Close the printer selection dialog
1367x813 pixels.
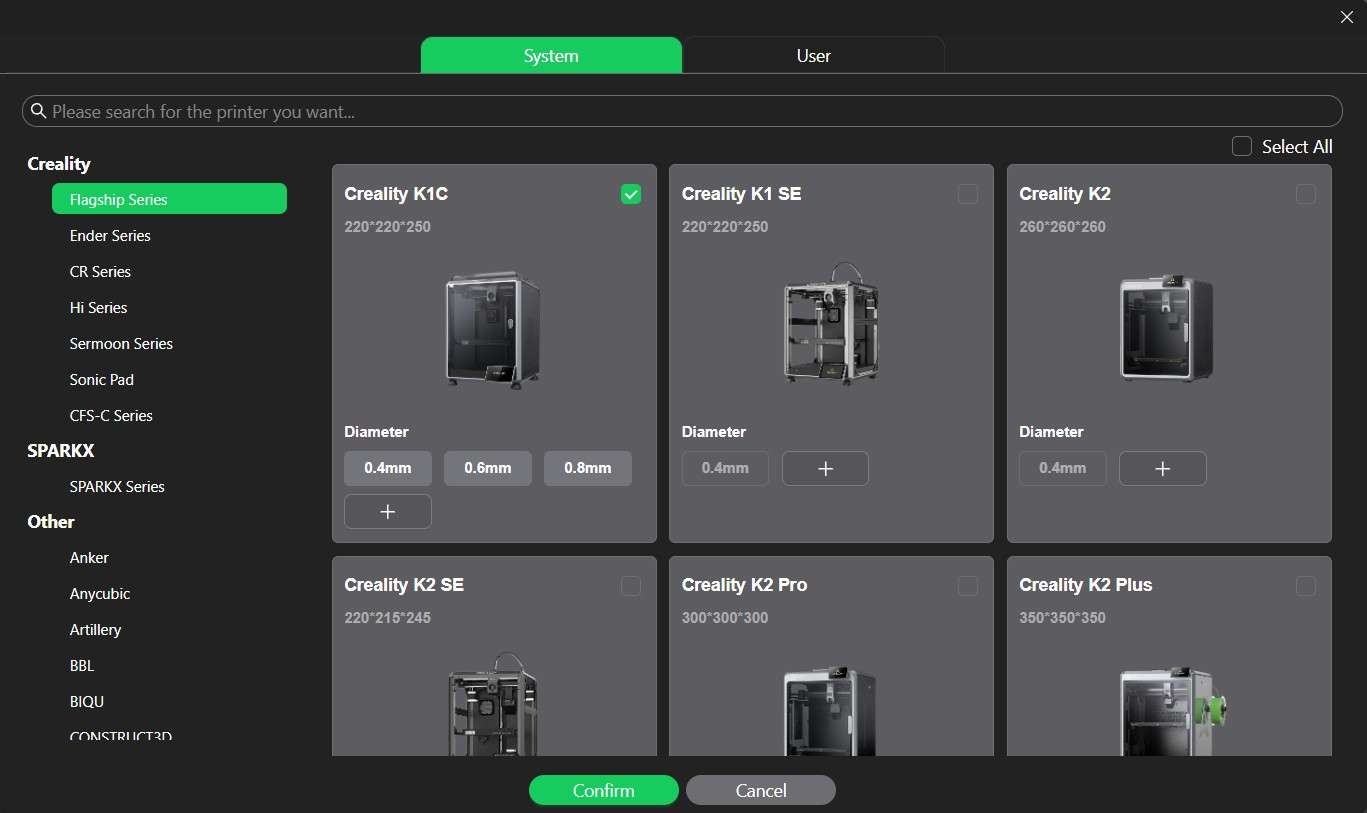[1346, 16]
